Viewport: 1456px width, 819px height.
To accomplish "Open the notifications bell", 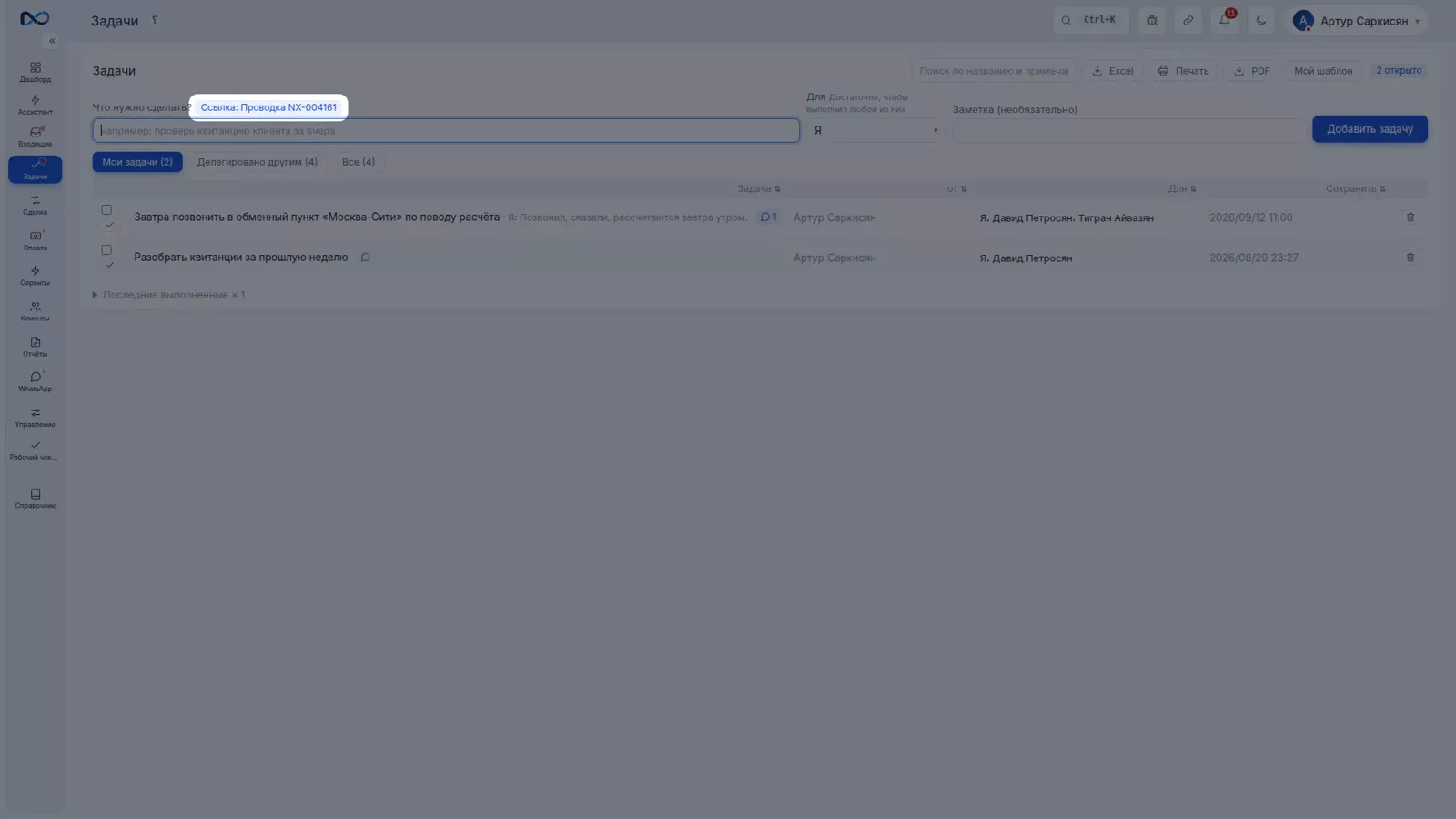I will pyautogui.click(x=1225, y=20).
